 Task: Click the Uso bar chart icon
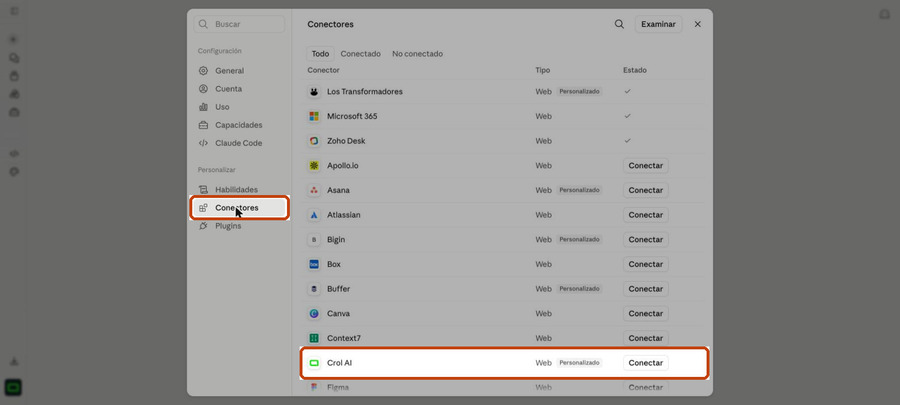(x=203, y=107)
